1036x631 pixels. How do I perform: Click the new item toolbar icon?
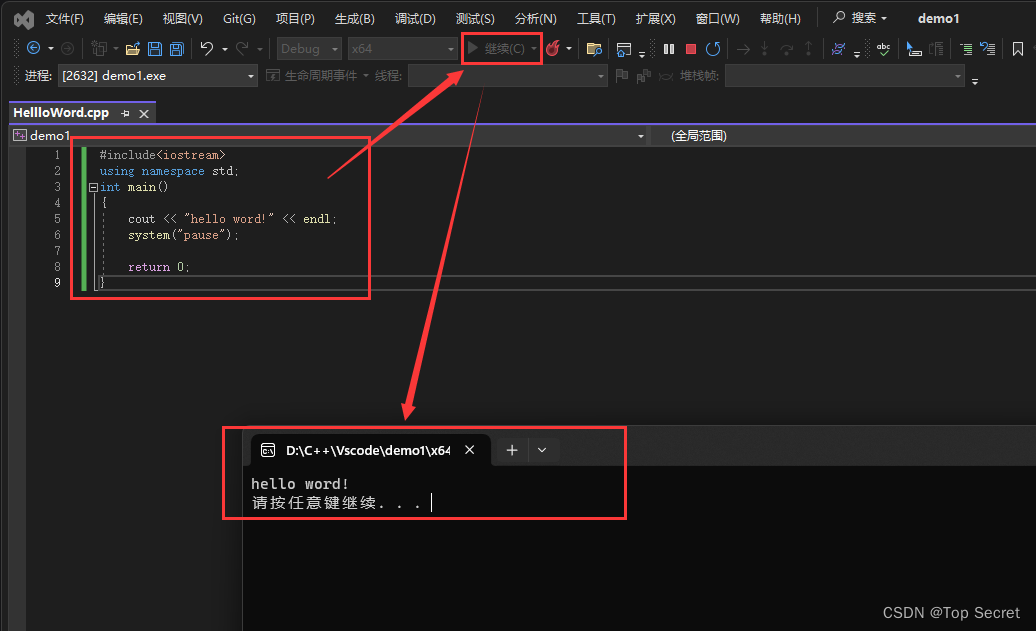(99, 48)
